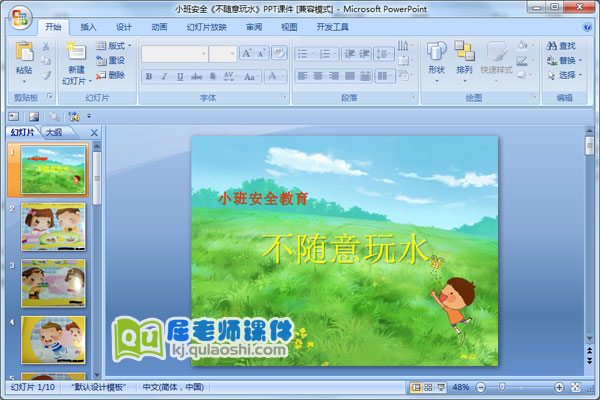The image size is (600, 400).
Task: Switch to Slide Sorter view
Action: coord(428,388)
